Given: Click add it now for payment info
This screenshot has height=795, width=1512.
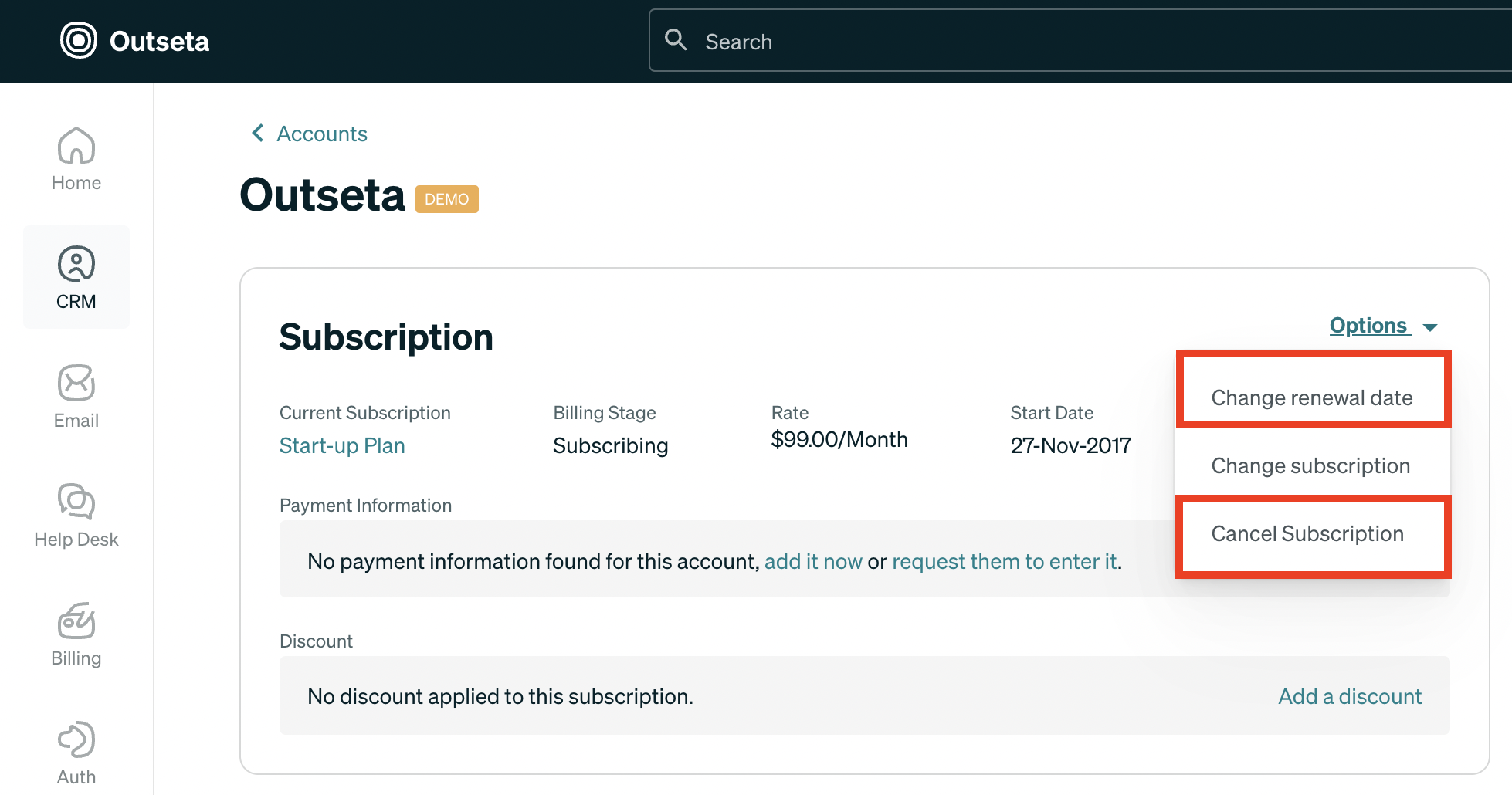Looking at the screenshot, I should point(813,561).
